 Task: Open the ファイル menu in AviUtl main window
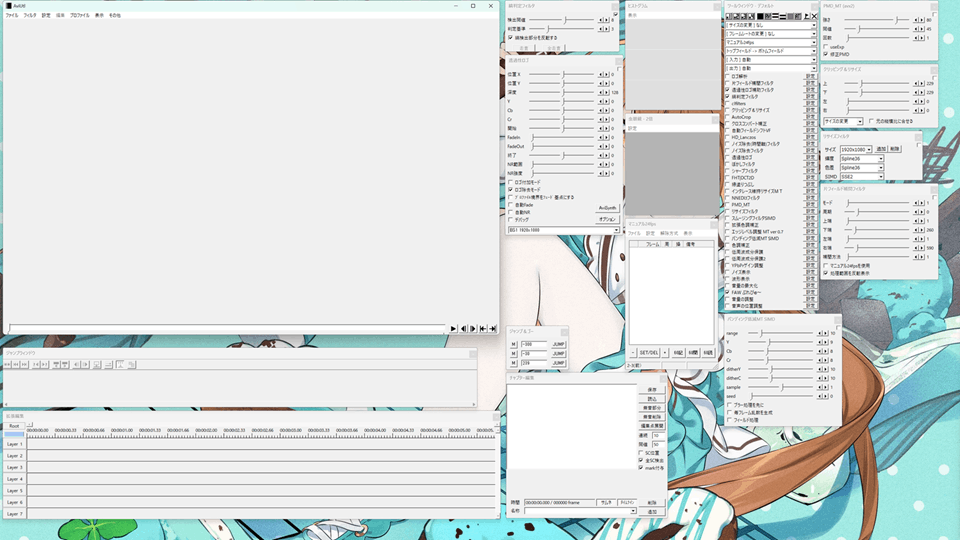[x=12, y=15]
